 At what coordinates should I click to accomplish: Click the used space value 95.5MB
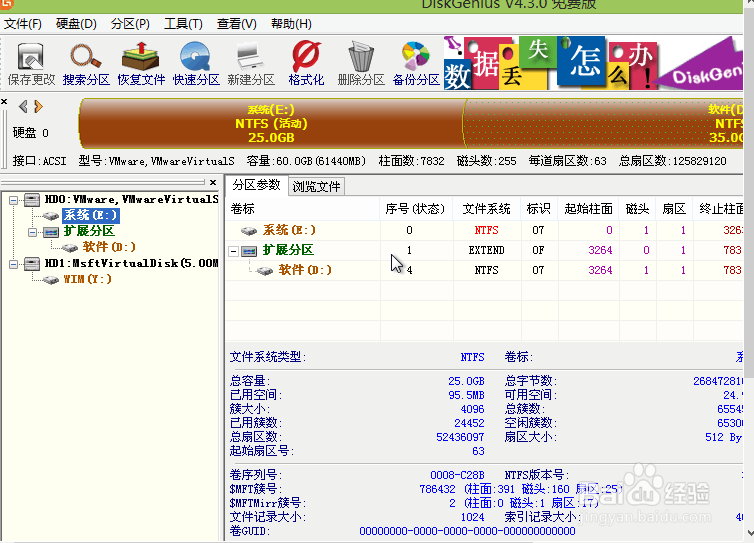point(466,395)
